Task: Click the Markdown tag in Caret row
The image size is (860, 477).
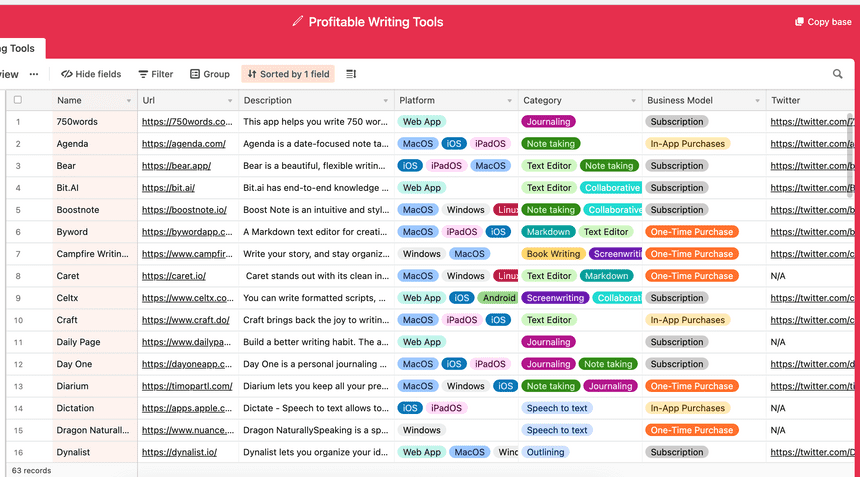Action: [x=606, y=276]
